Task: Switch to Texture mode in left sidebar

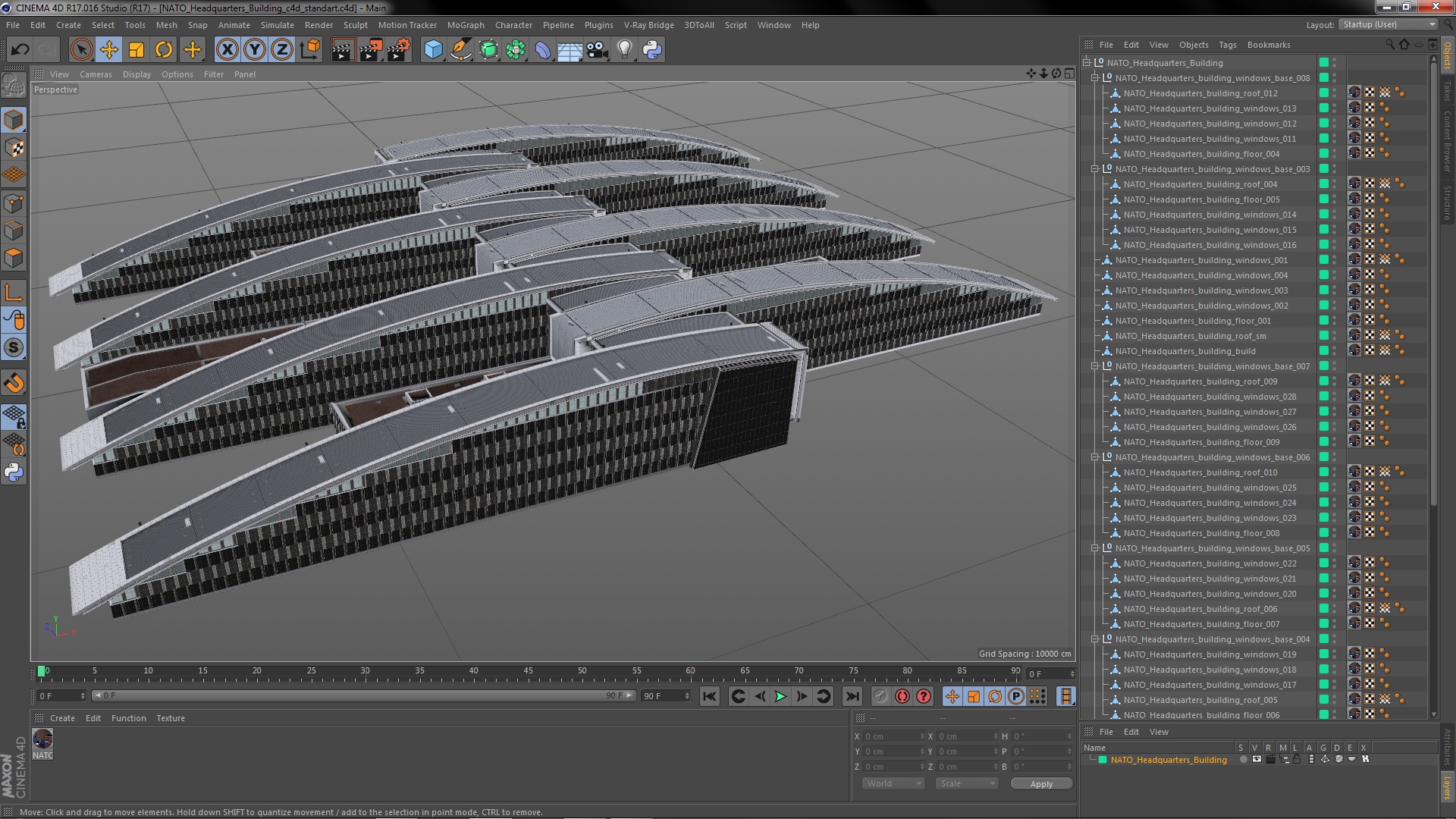Action: click(14, 148)
